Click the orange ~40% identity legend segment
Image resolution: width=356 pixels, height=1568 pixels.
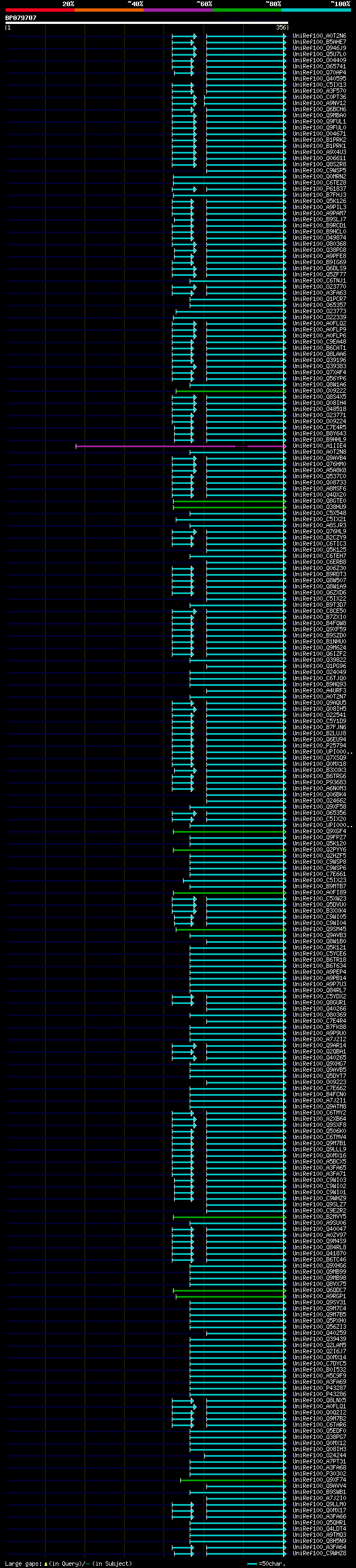click(109, 10)
